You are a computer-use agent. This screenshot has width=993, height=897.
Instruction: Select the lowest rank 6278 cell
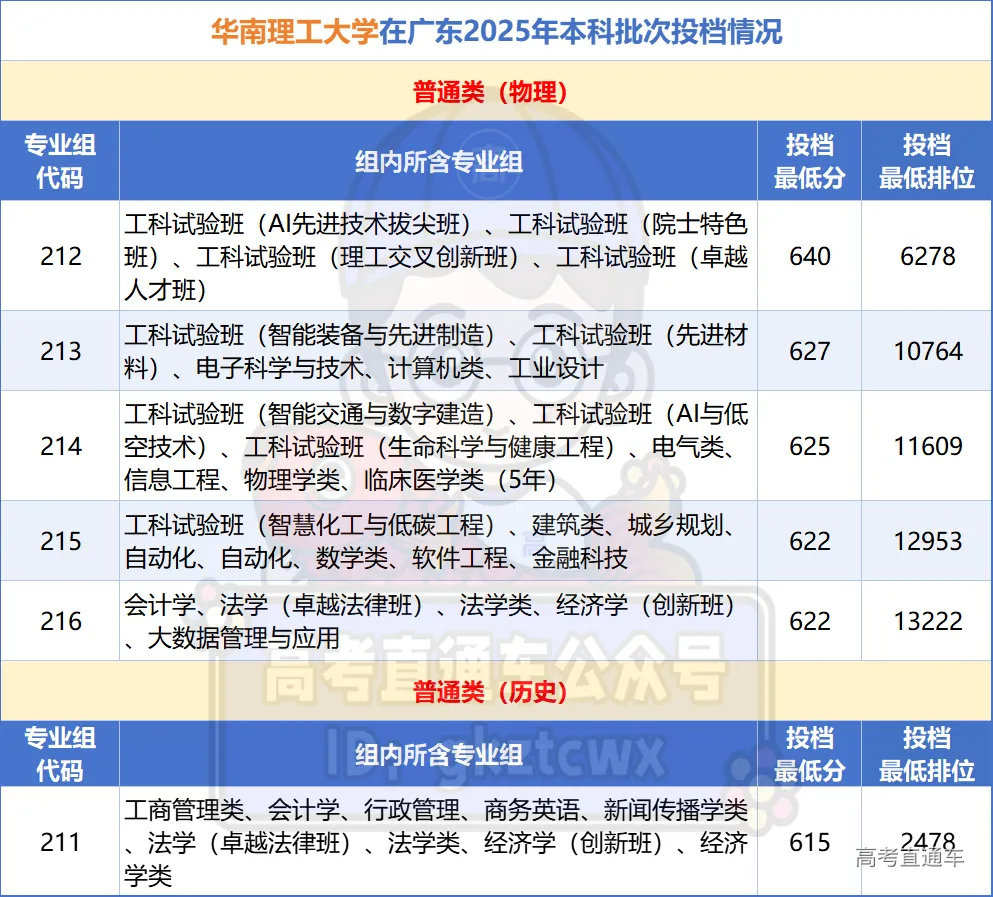tap(927, 256)
